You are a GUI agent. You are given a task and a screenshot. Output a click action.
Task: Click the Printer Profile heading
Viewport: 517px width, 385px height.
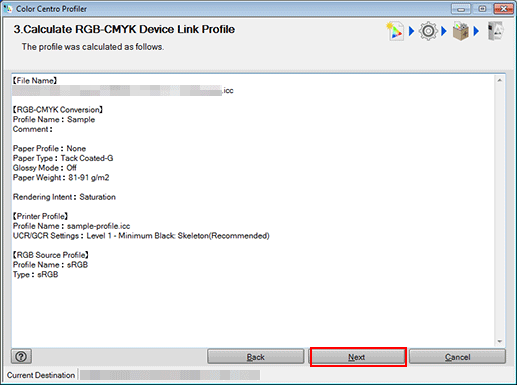tap(40, 216)
